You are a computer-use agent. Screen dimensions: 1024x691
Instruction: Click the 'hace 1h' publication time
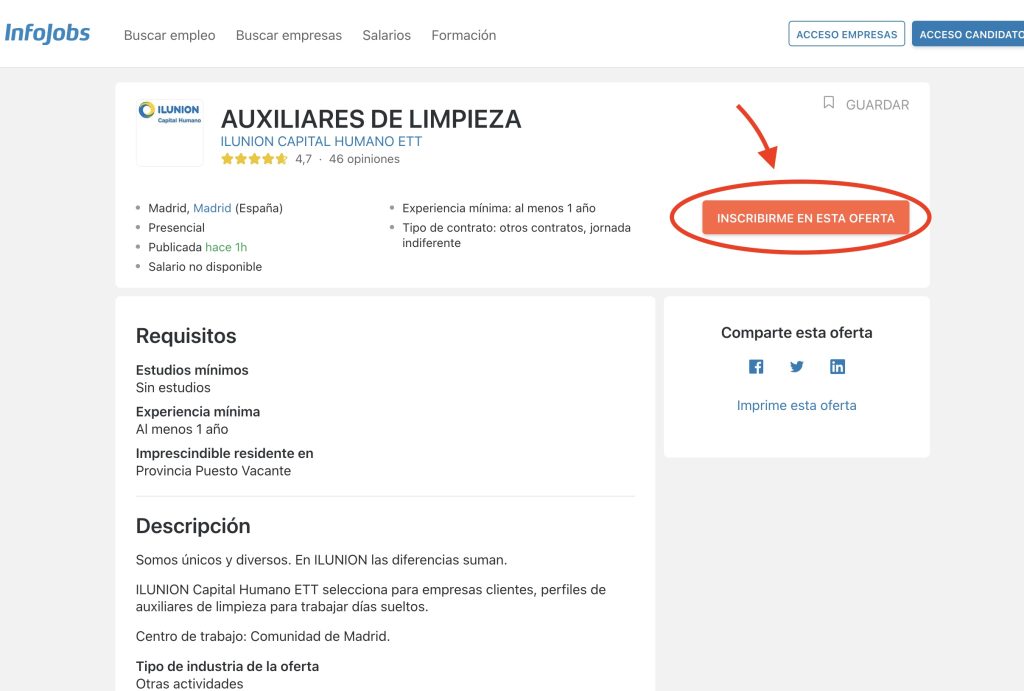(226, 247)
